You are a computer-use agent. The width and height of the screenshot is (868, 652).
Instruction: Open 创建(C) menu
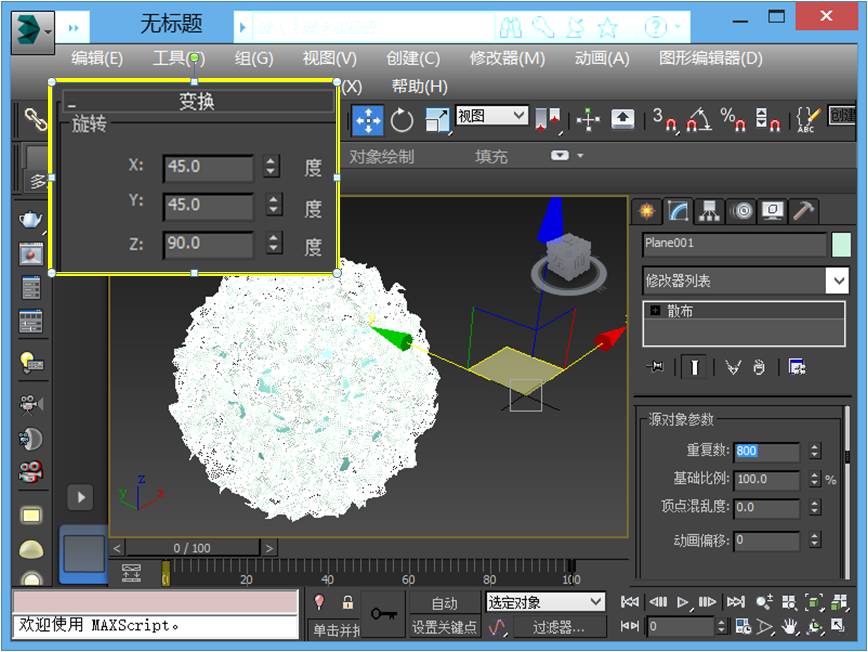413,58
